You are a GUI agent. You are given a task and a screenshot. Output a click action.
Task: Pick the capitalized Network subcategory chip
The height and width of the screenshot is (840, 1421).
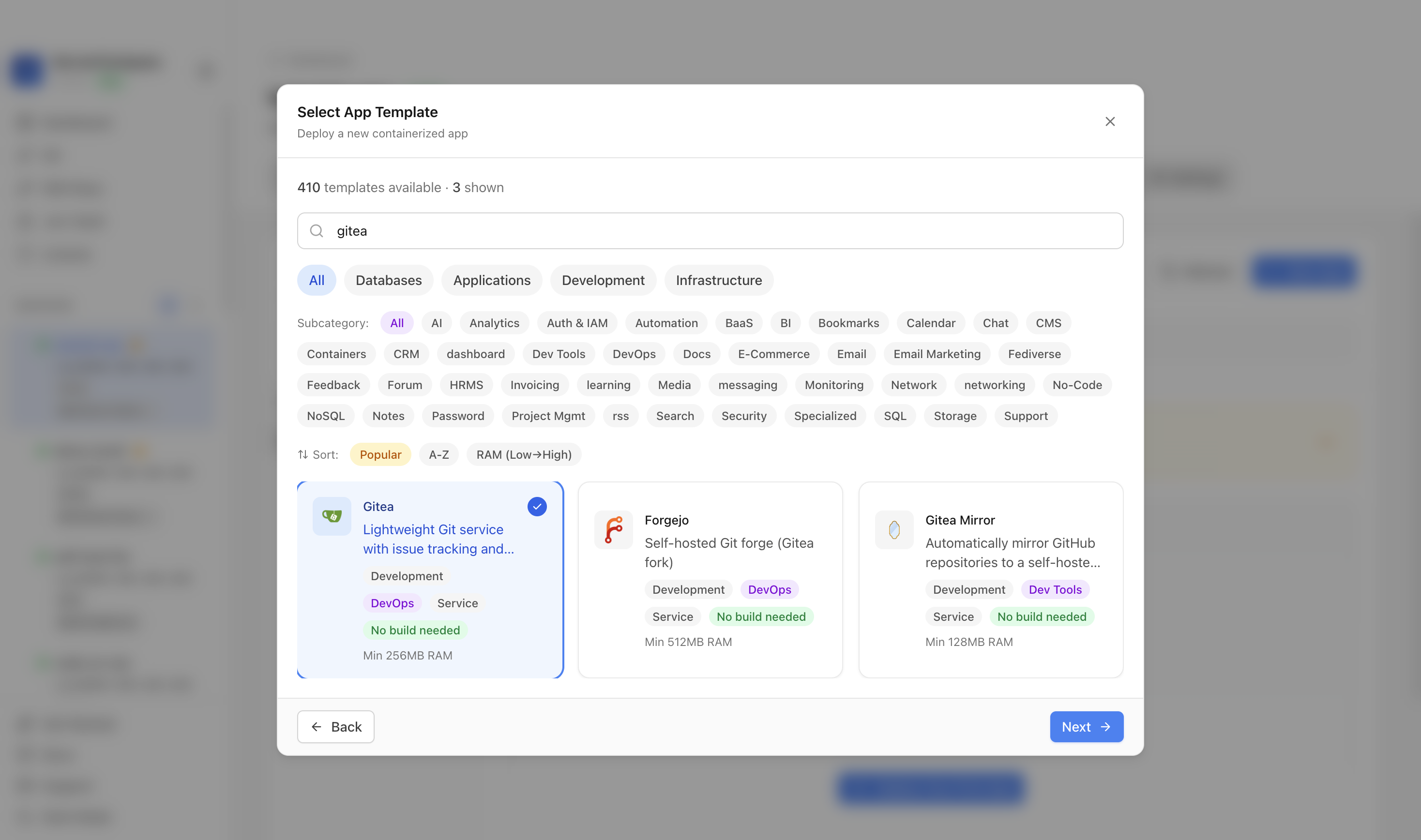point(914,385)
